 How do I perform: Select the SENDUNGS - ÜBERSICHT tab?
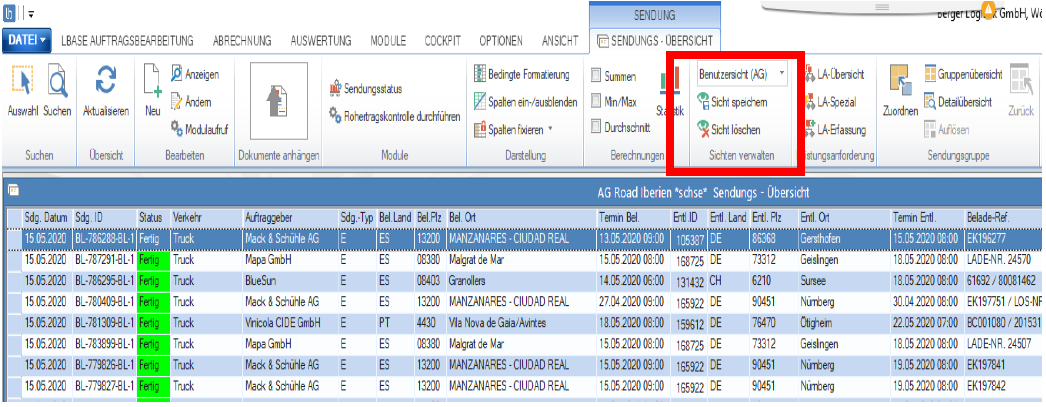pyautogui.click(x=654, y=41)
